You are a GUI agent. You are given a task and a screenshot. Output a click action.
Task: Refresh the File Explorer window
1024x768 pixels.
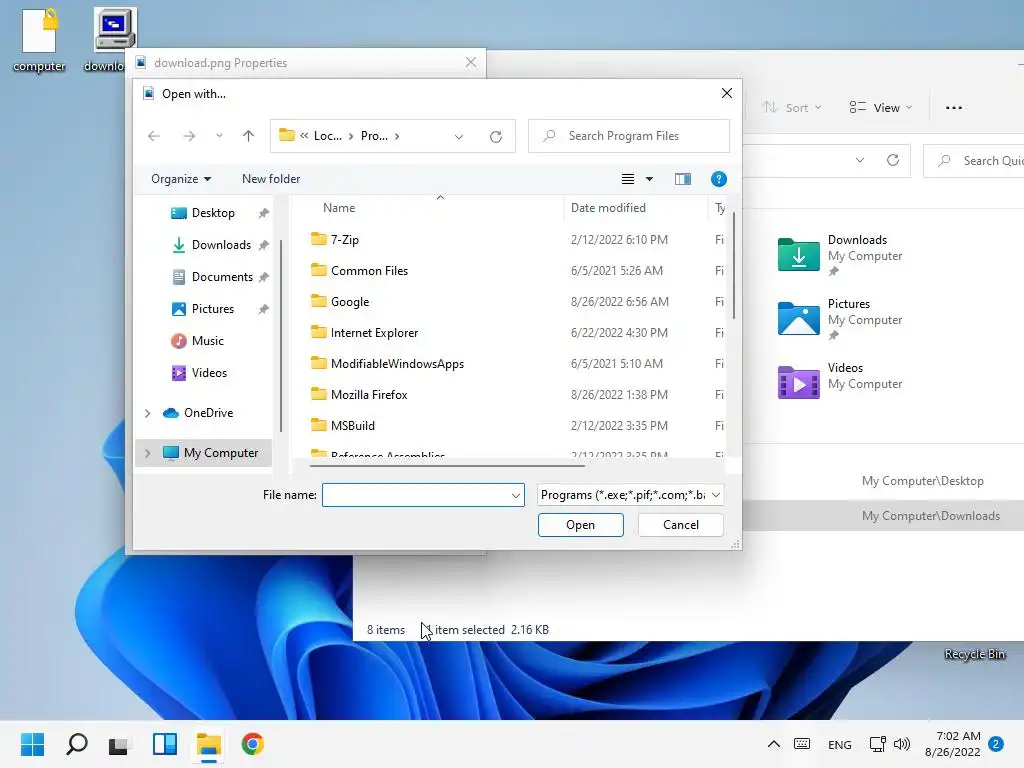tap(893, 161)
